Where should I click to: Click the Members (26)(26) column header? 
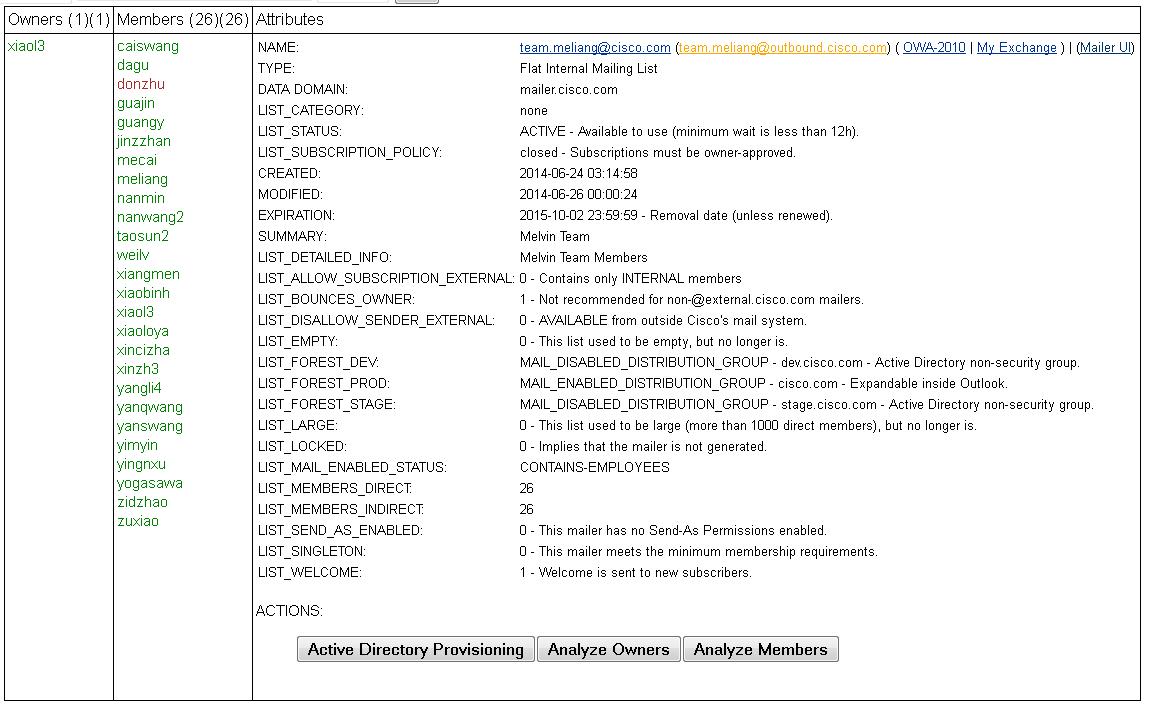[183, 20]
